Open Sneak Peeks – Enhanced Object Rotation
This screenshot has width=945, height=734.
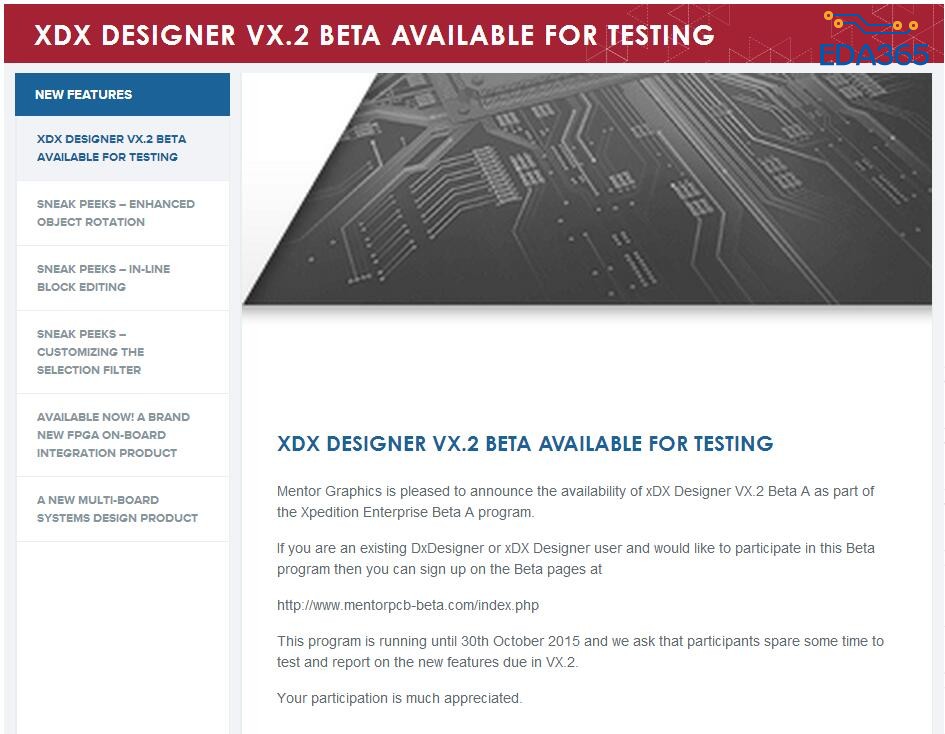(115, 213)
